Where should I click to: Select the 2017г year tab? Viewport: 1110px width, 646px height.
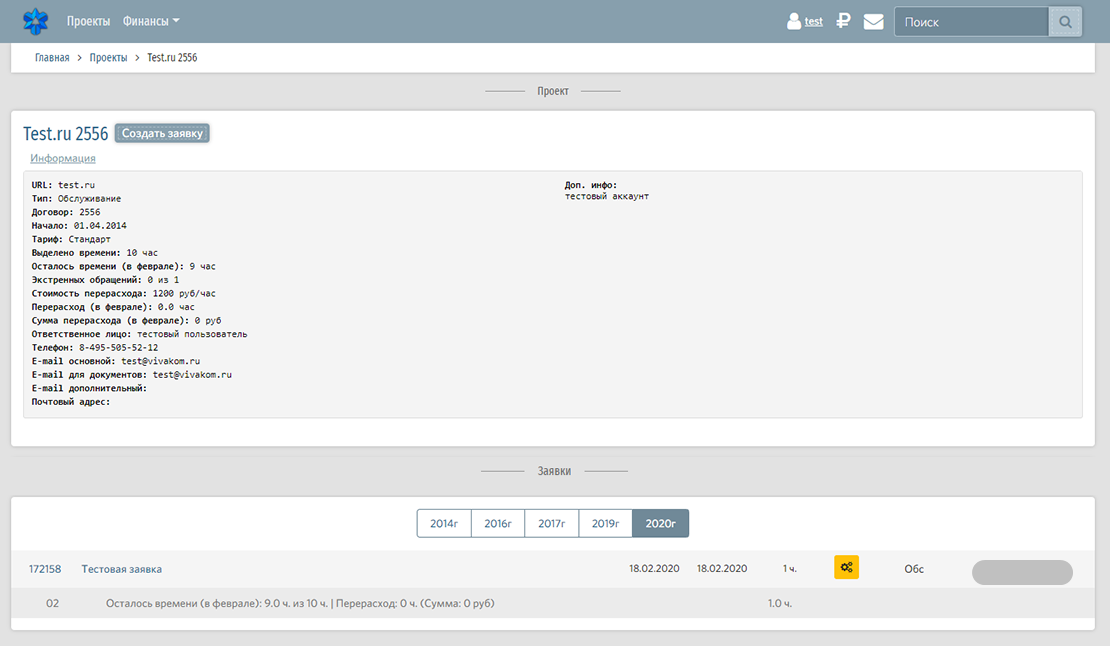[x=552, y=523]
